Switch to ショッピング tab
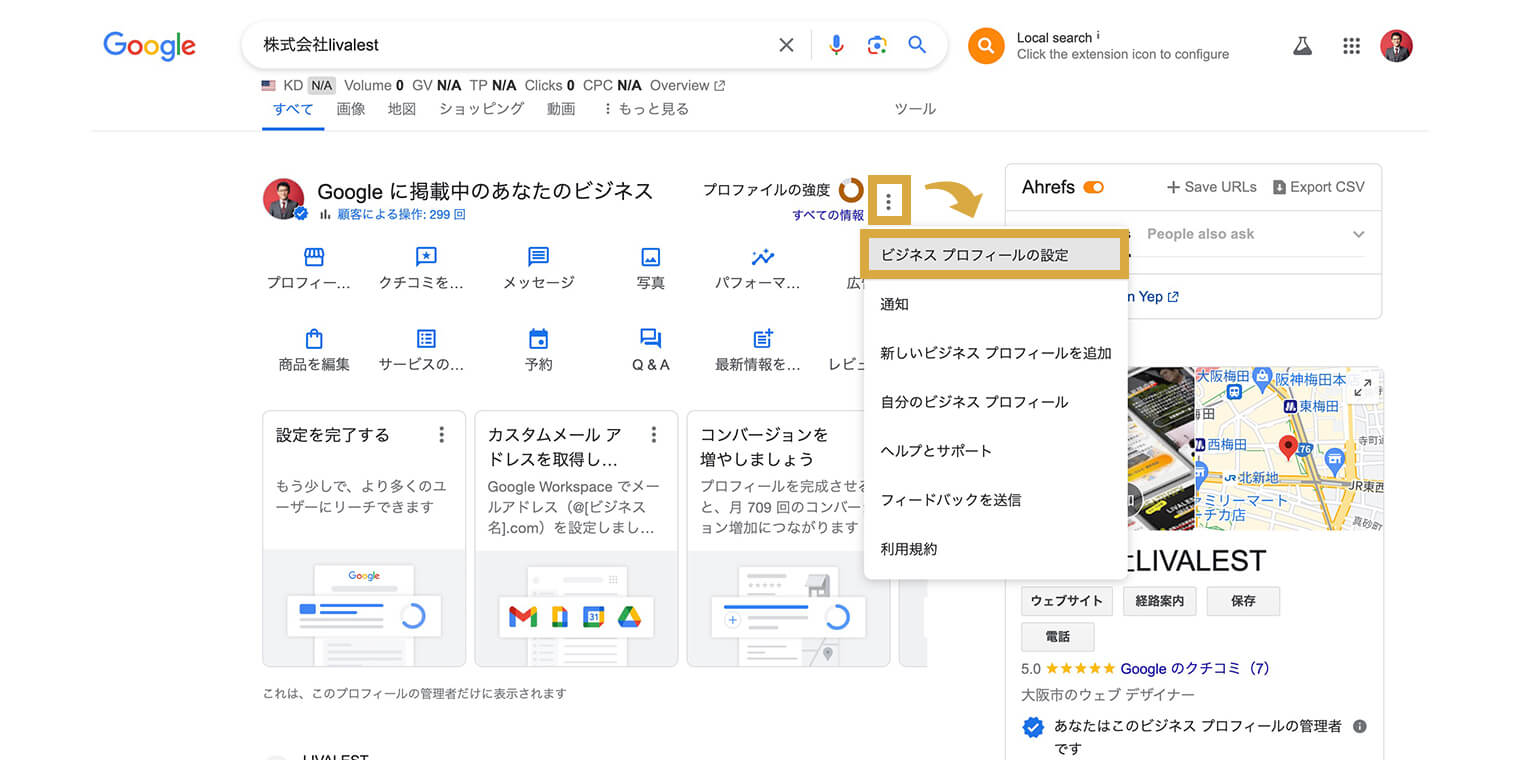Image resolution: width=1520 pixels, height=760 pixels. tap(481, 109)
